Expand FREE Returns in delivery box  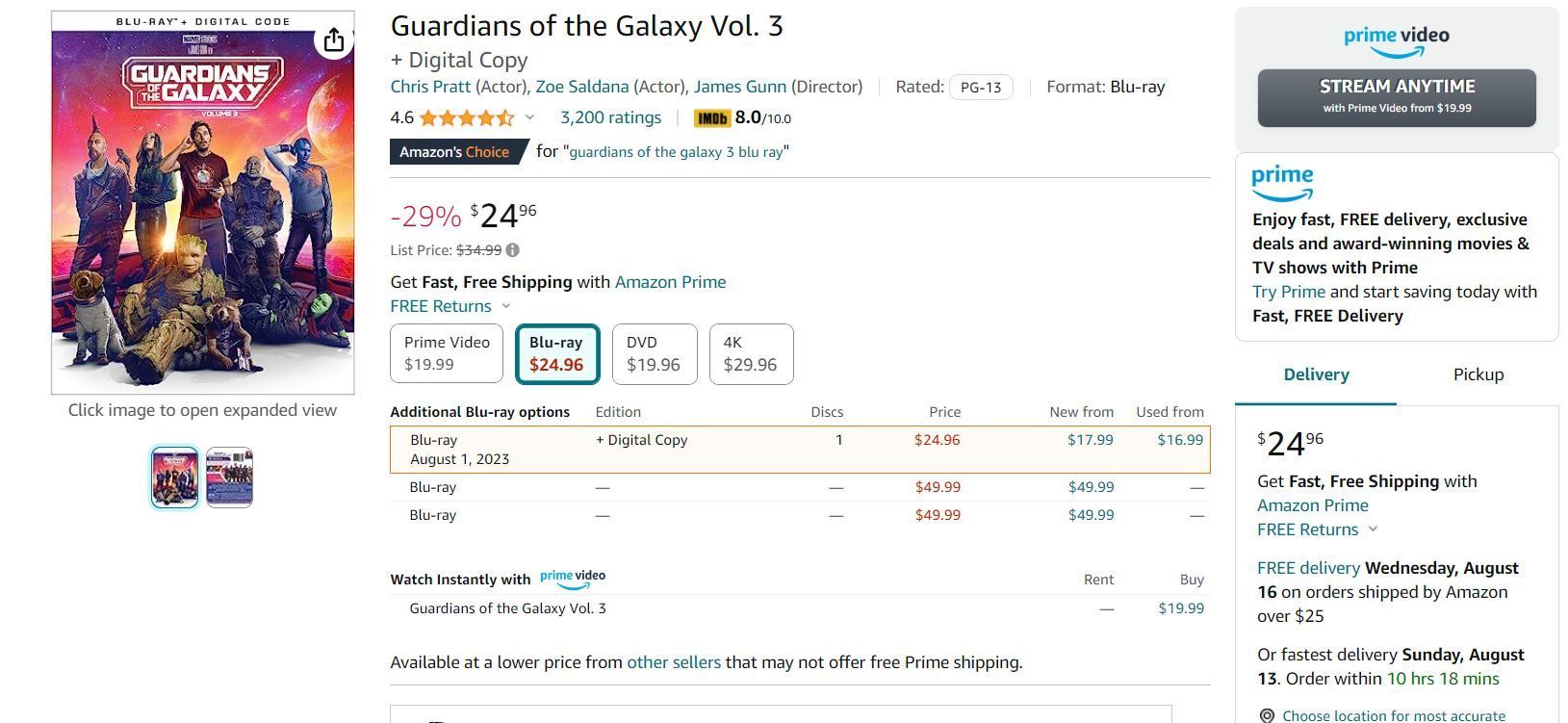click(1373, 529)
